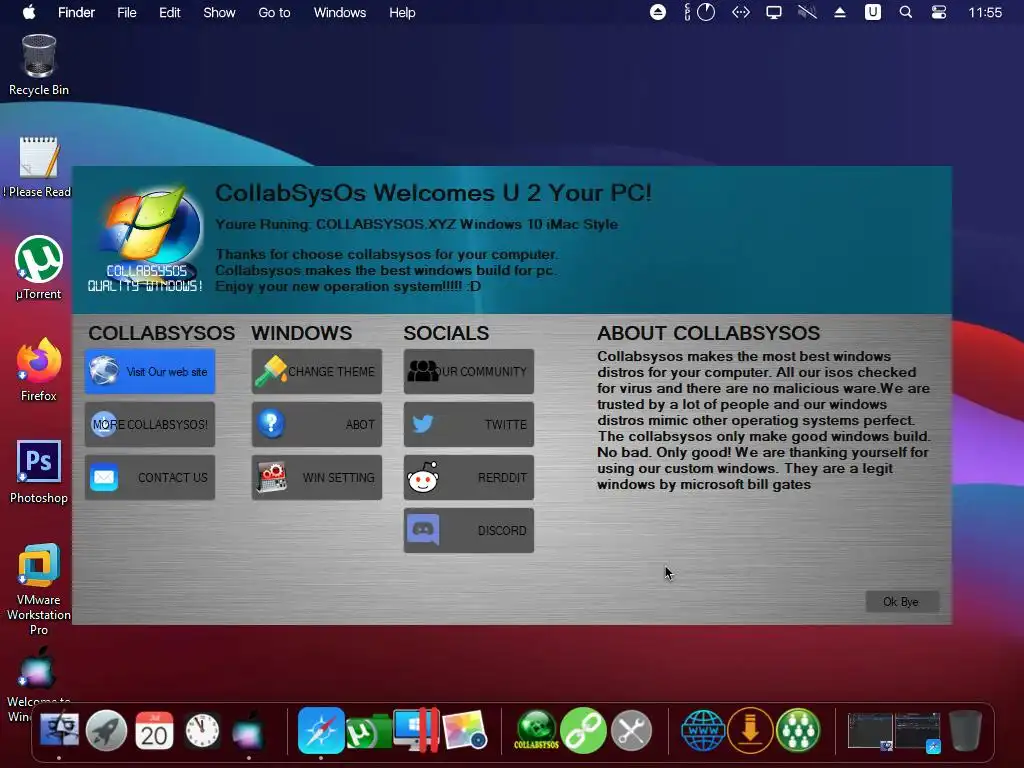Open the Recycle Bin desktop icon

coord(39,65)
